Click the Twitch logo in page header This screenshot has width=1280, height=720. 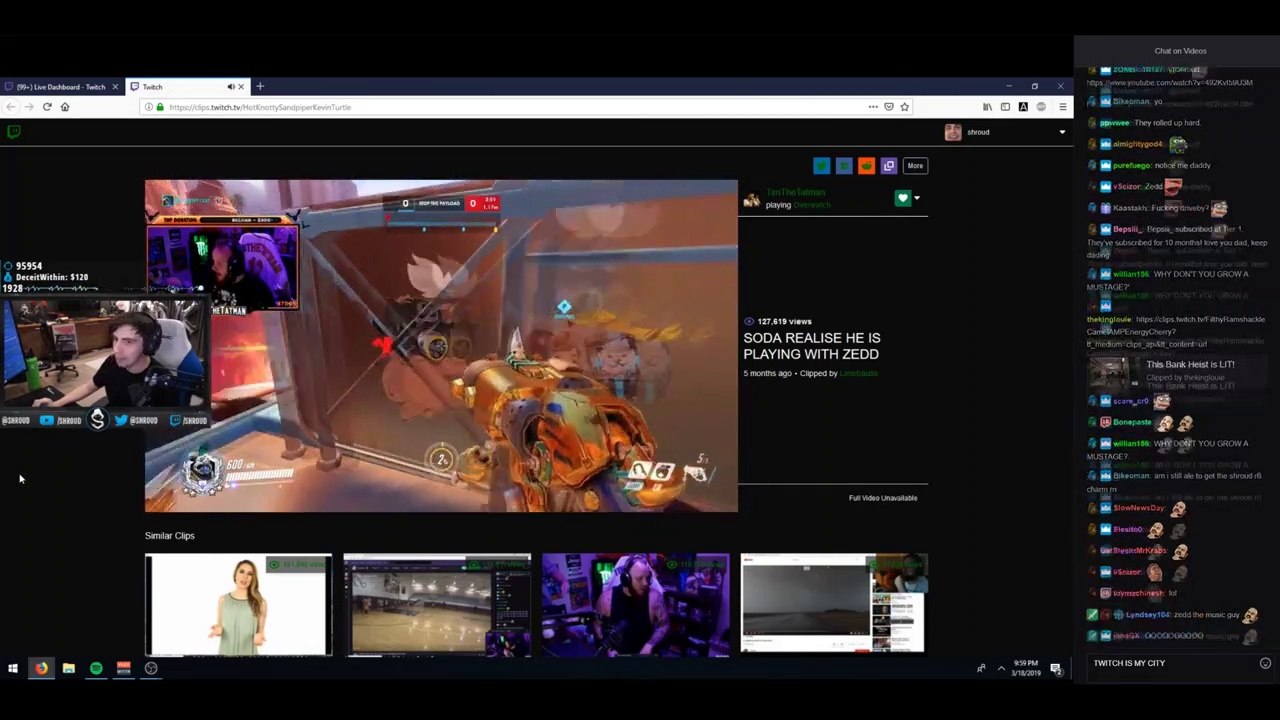tap(13, 132)
